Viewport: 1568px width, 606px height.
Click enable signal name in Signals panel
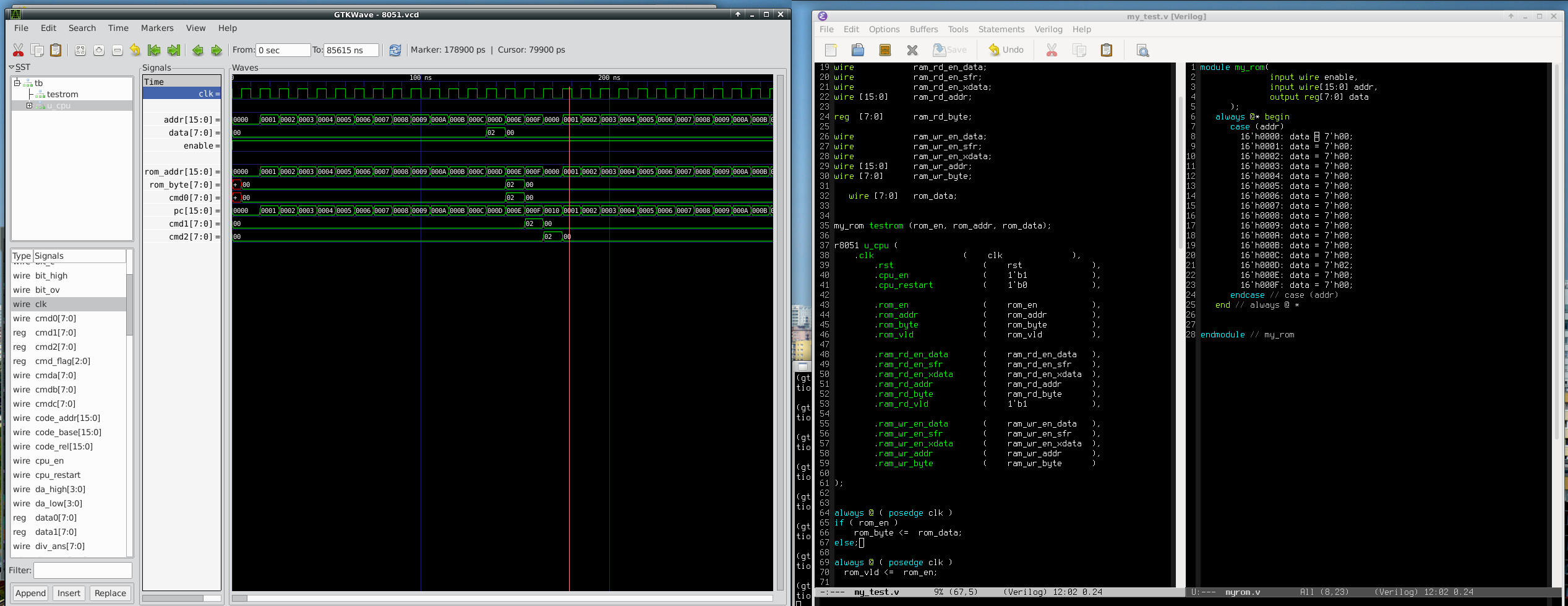click(198, 145)
